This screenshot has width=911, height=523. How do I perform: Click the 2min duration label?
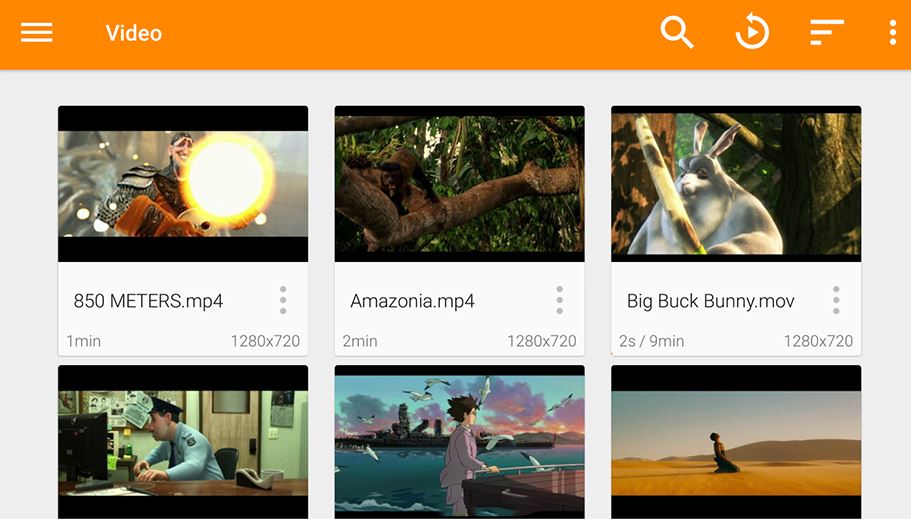tap(360, 341)
